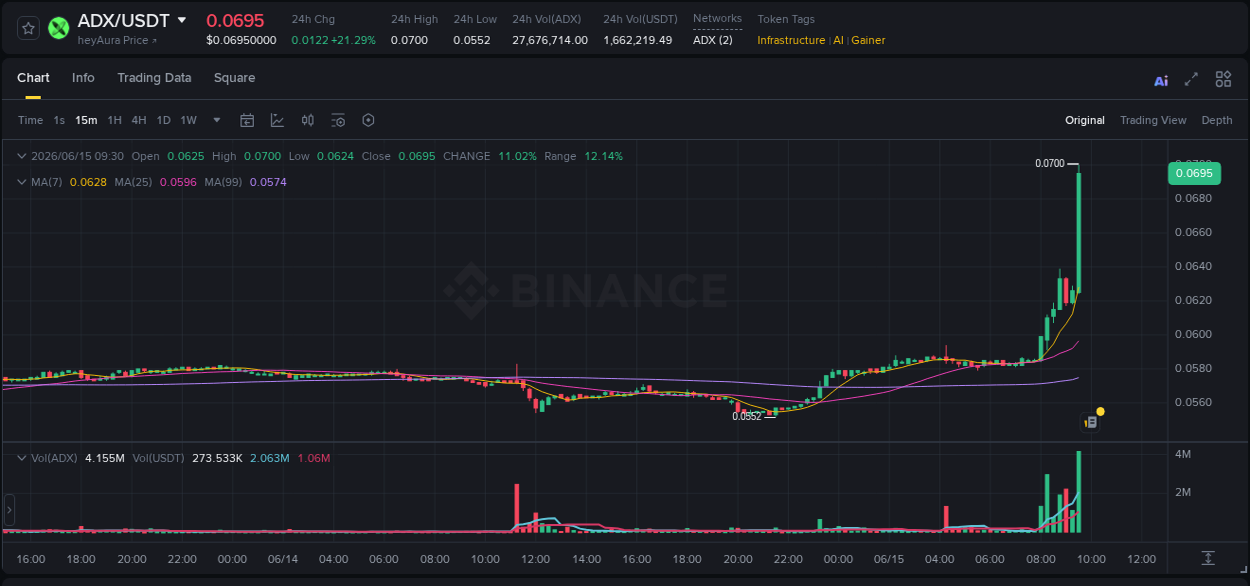
Task: Switch to the Info tab
Action: pos(83,78)
